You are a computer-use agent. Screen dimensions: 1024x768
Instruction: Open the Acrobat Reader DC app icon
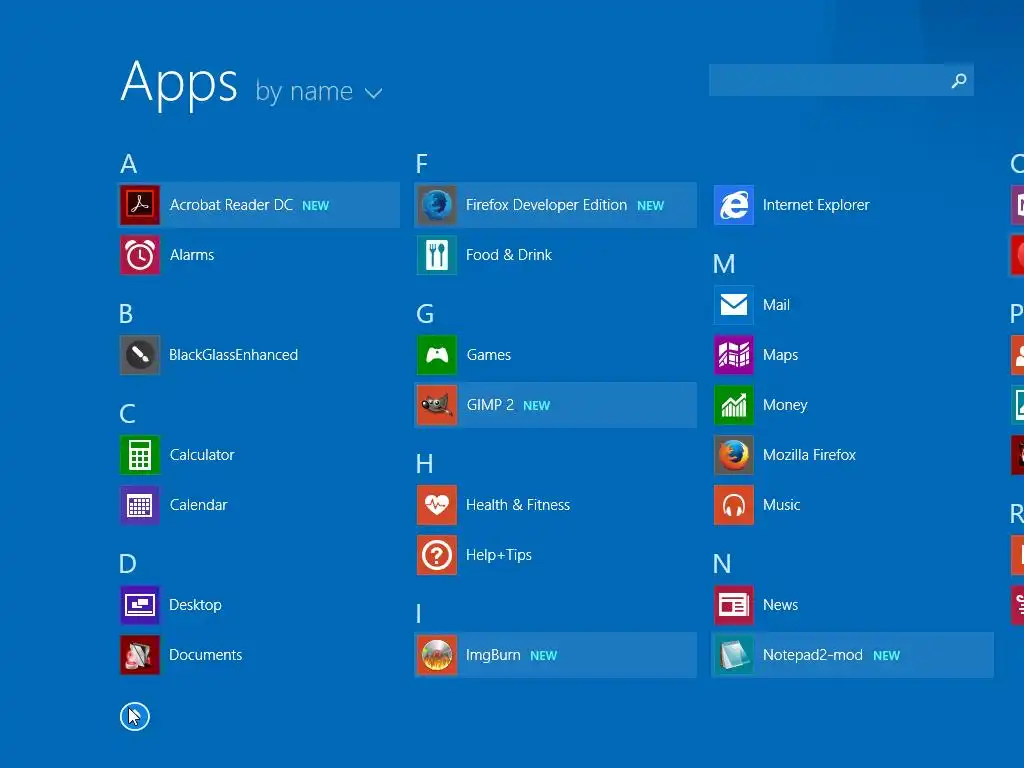(x=140, y=205)
